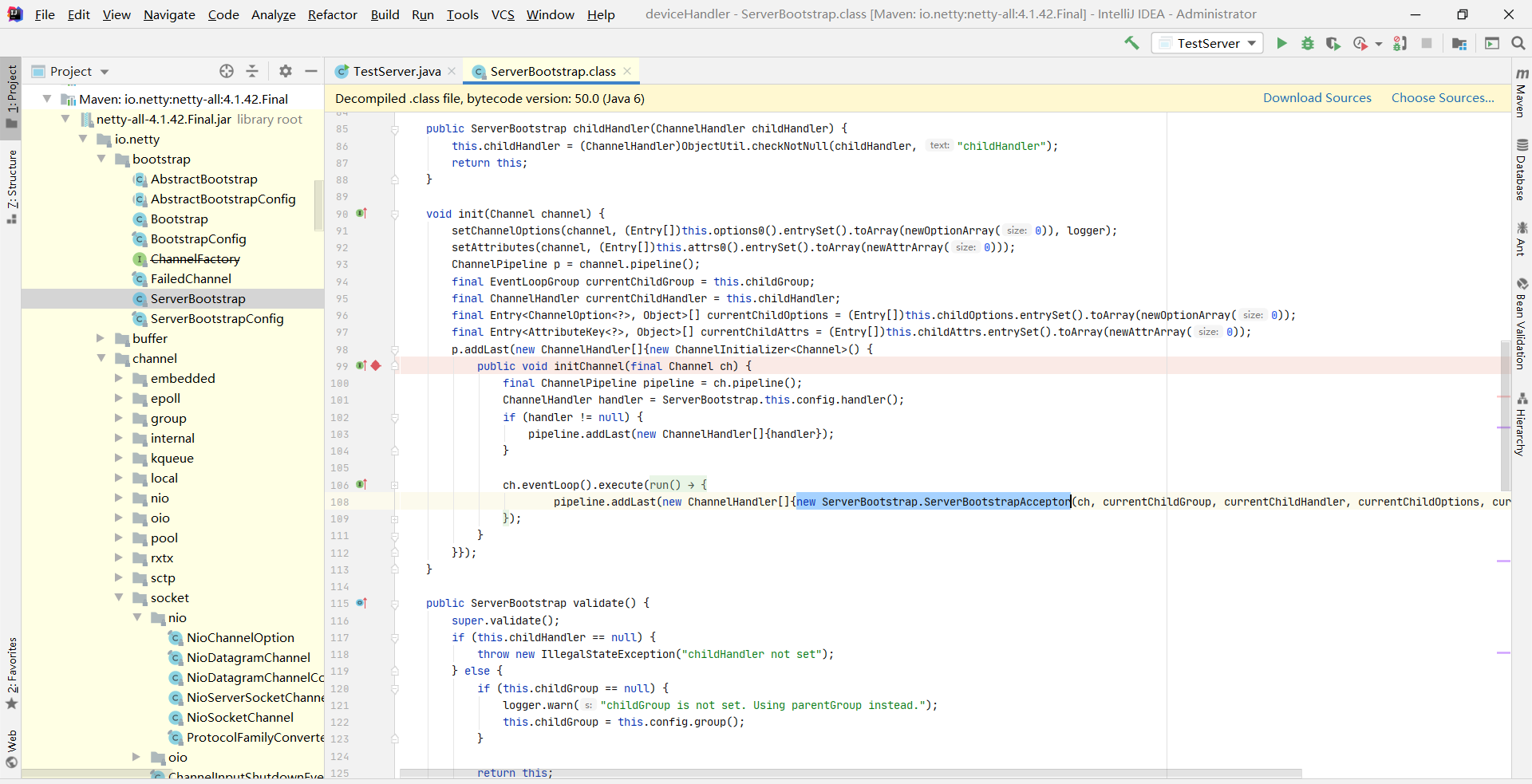The height and width of the screenshot is (784, 1532).
Task: Select NioChannelOption class in tree
Action: [240, 637]
